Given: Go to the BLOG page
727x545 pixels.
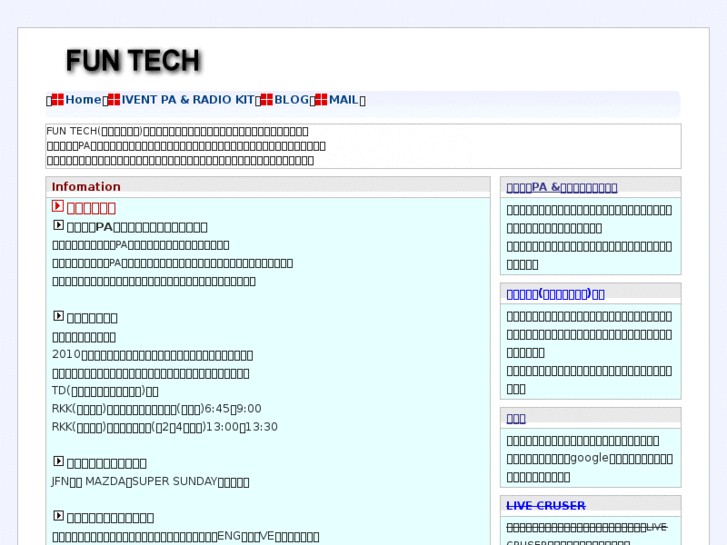Looking at the screenshot, I should coord(291,100).
